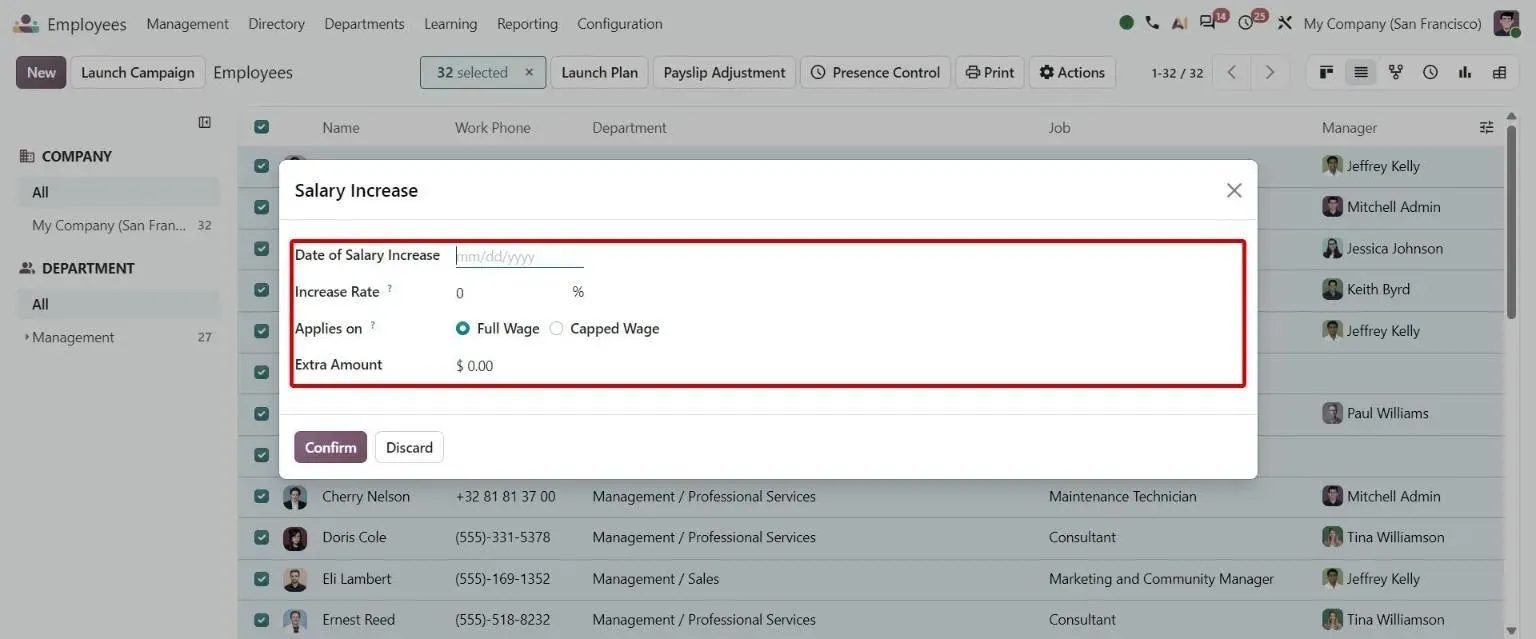Open Payslip Adjustment
The width and height of the screenshot is (1536, 639).
[x=724, y=72]
